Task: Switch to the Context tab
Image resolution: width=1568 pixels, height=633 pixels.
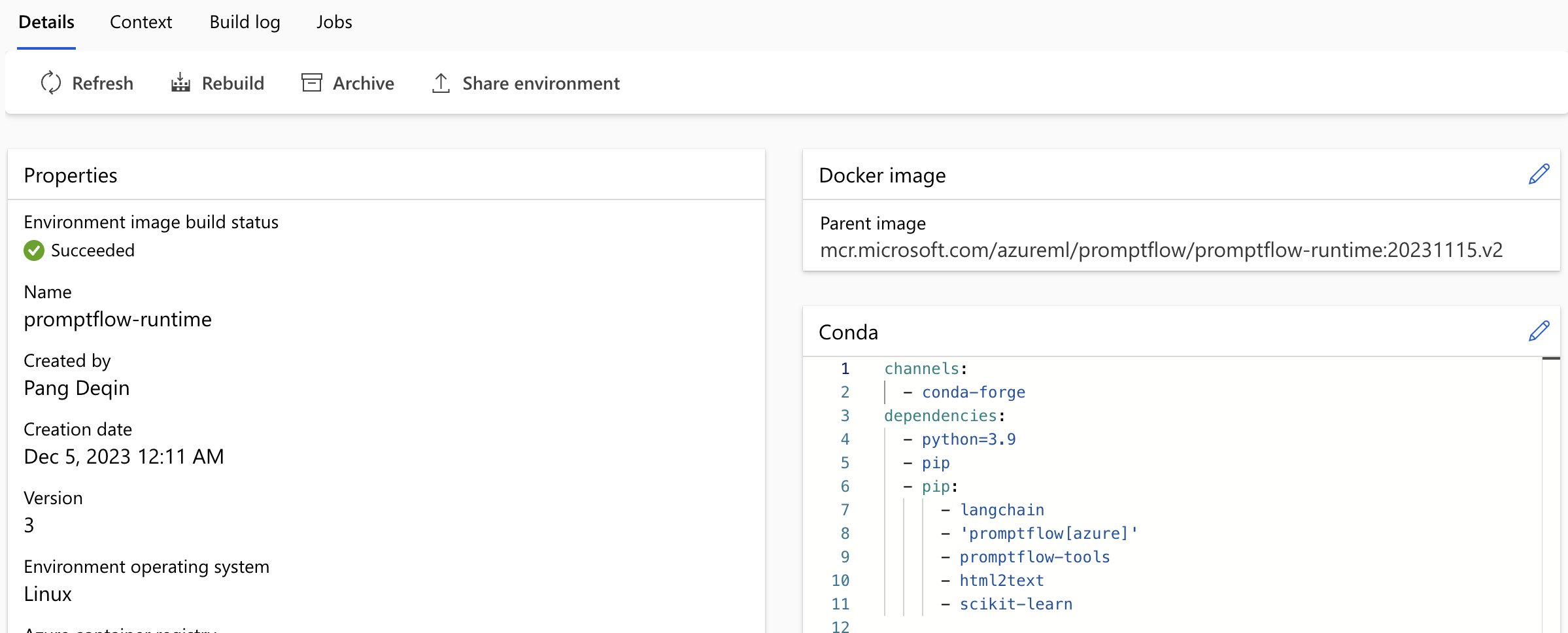Action: pyautogui.click(x=140, y=22)
